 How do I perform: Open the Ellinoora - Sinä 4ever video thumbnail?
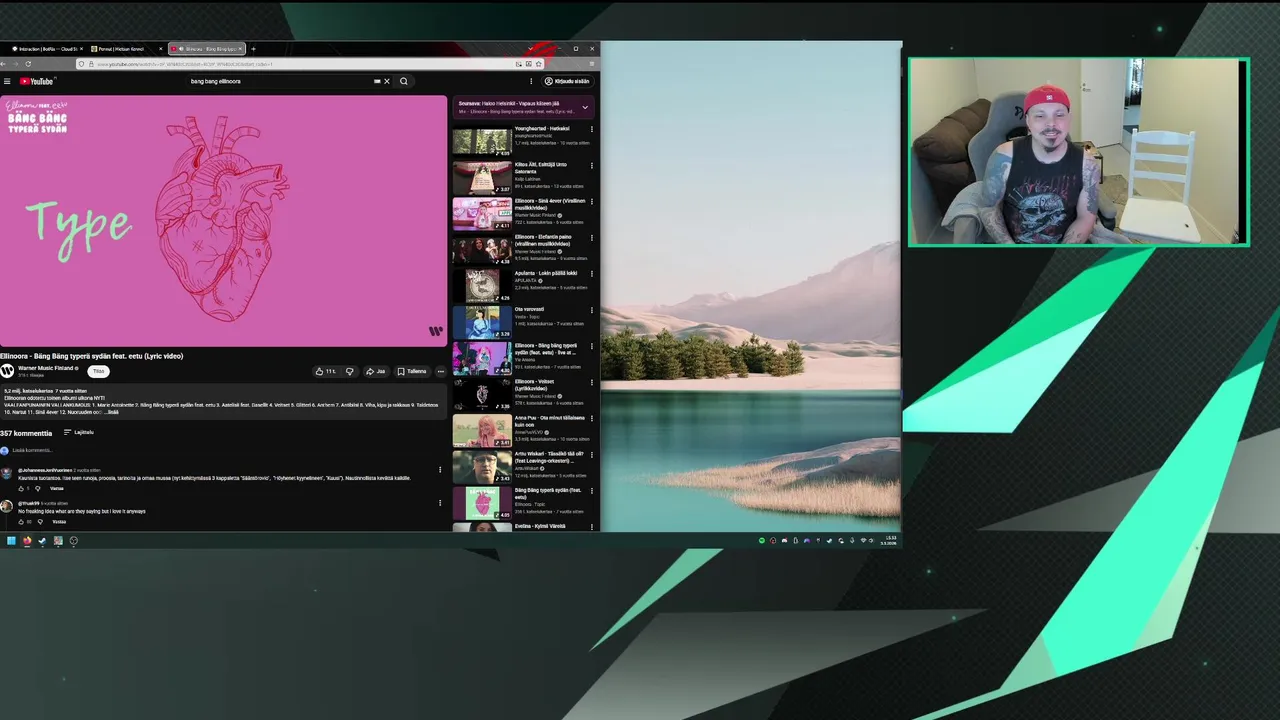482,214
